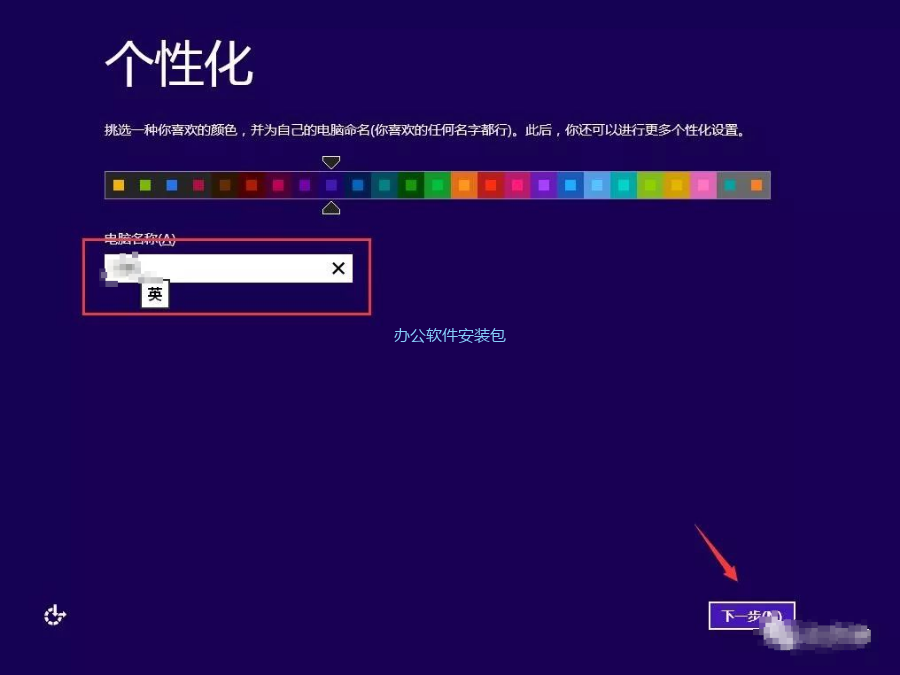
Task: Click the 下一步 button to continue
Action: click(750, 615)
